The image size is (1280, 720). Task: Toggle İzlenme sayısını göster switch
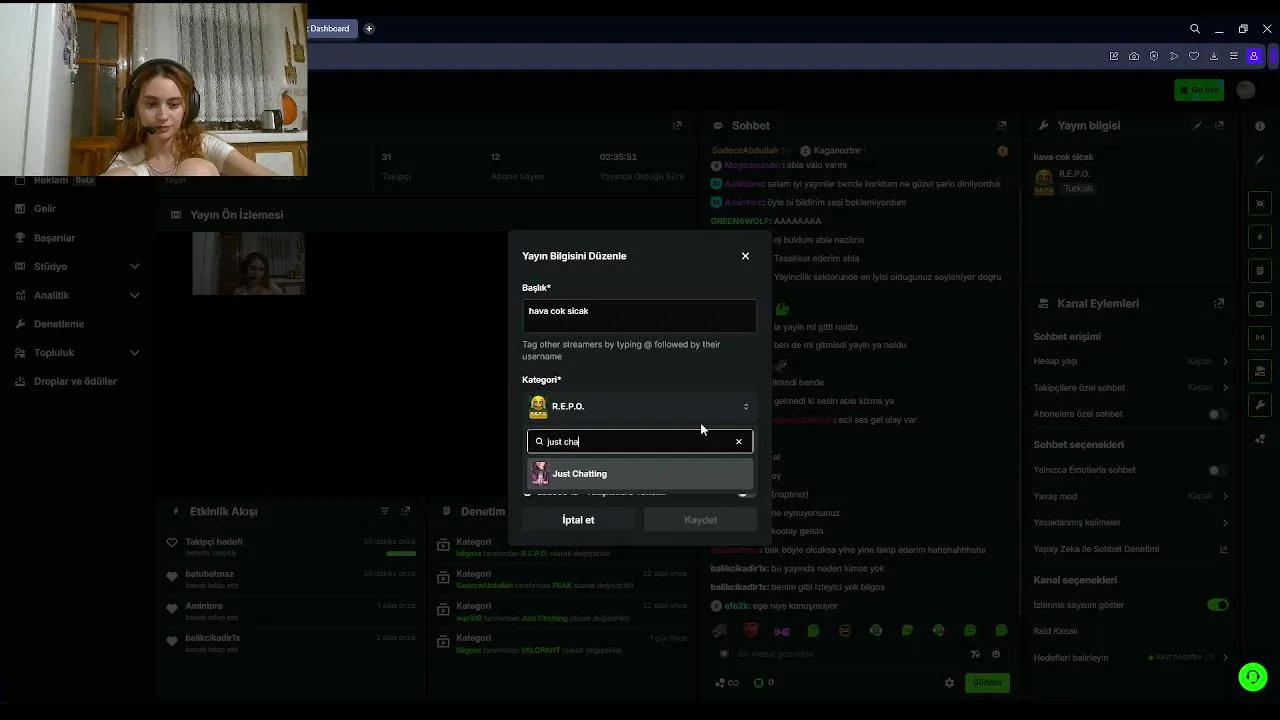[1217, 605]
